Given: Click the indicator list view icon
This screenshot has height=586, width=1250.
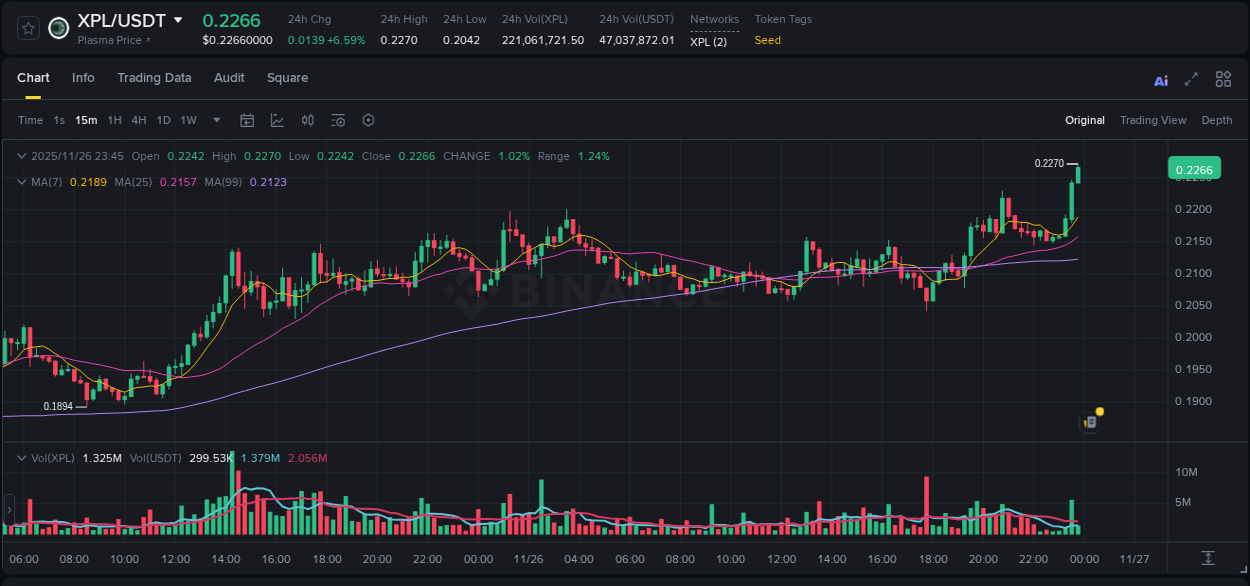Looking at the screenshot, I should point(337,120).
